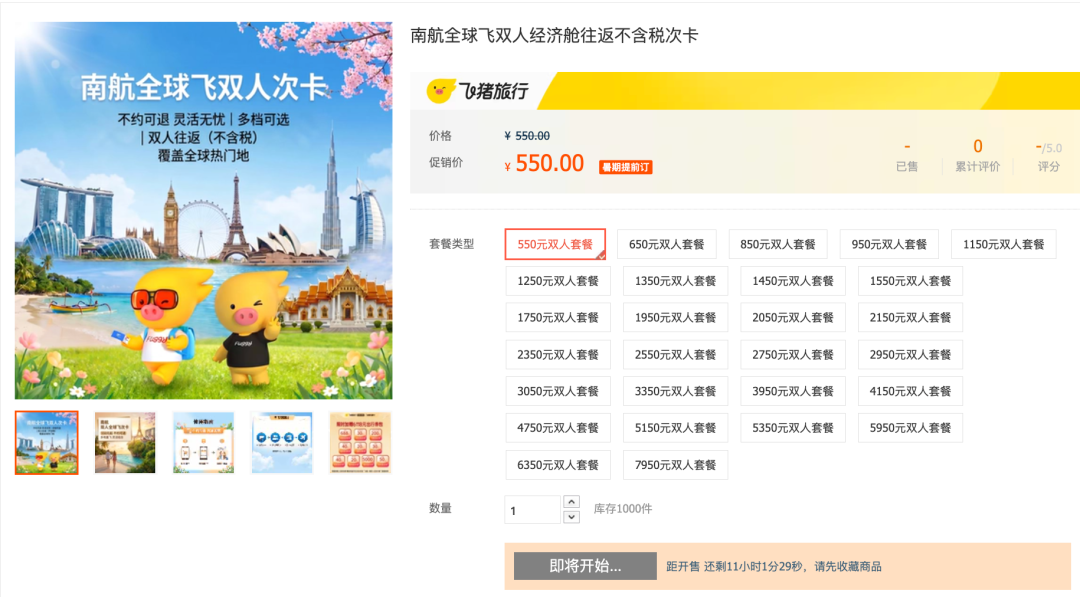Choose the 4150元双人套餐 package
Viewport: 1080px width, 597px height.
(911, 391)
